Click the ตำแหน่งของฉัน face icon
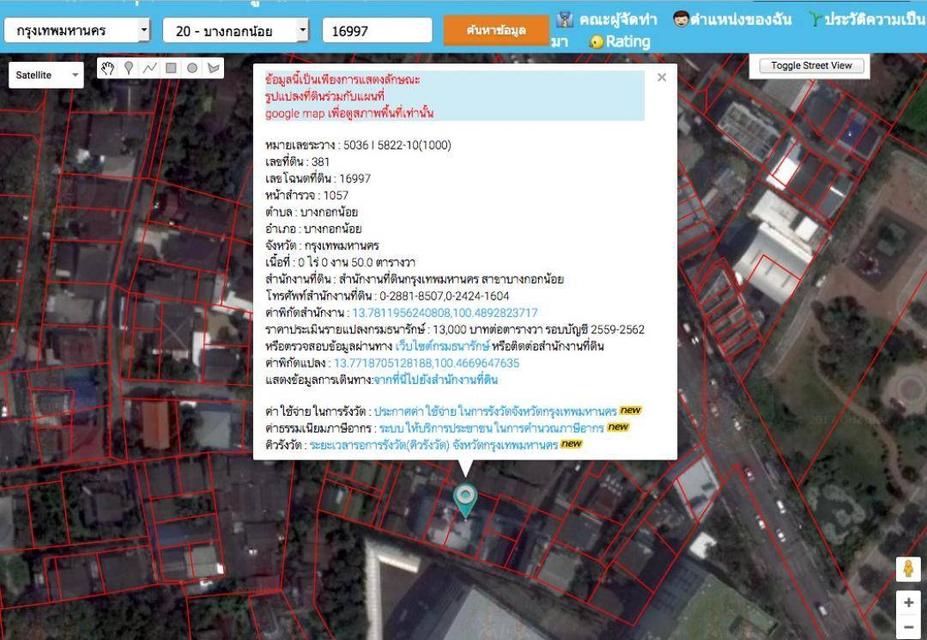The width and height of the screenshot is (927, 640). [x=681, y=19]
